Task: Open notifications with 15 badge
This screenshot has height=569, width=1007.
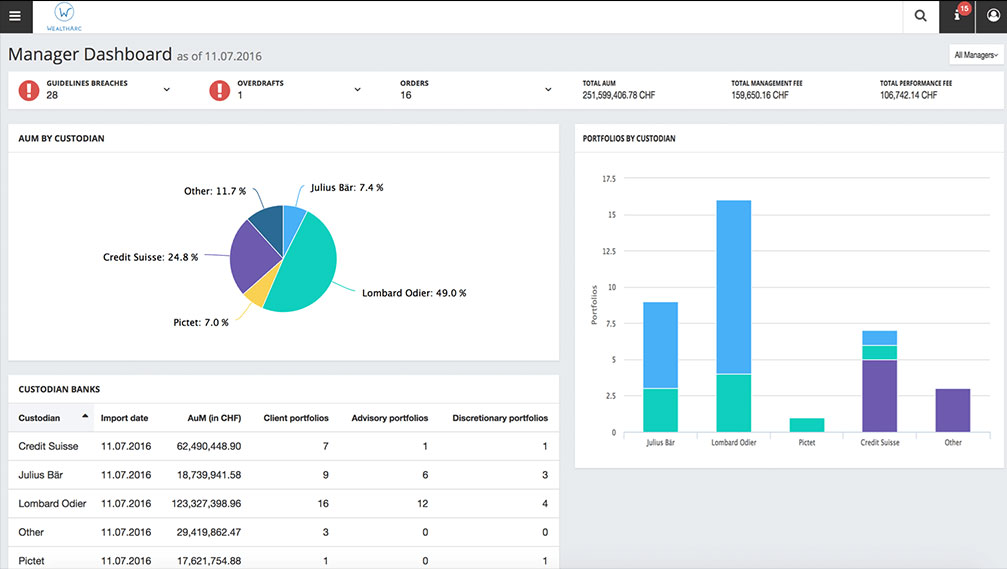Action: click(x=957, y=15)
